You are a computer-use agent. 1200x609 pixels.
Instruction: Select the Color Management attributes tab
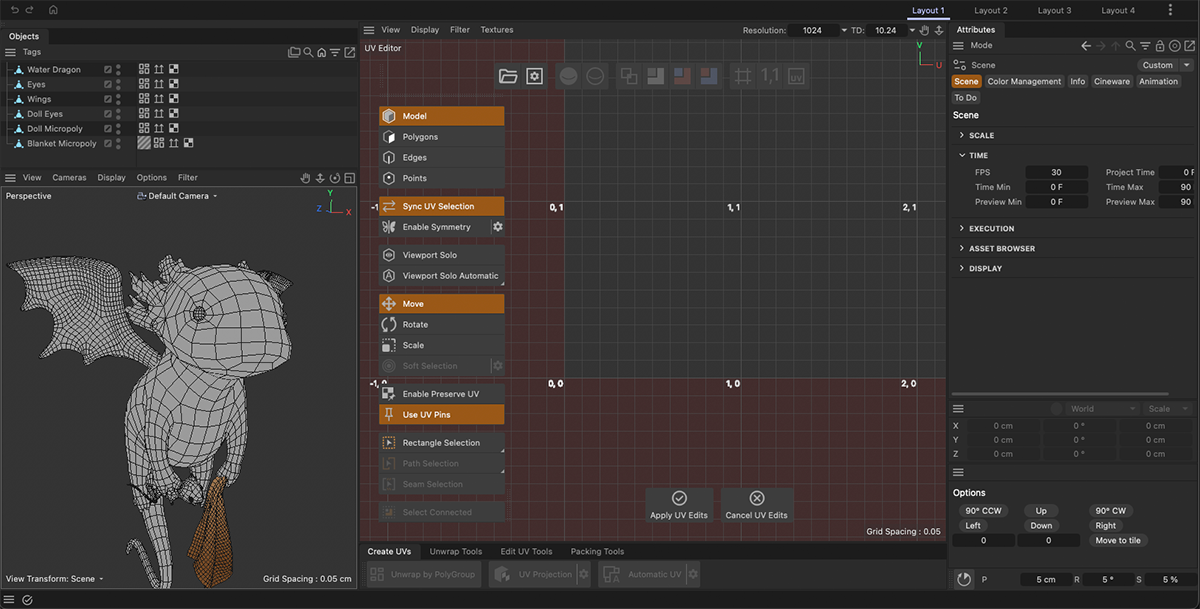coord(1024,82)
